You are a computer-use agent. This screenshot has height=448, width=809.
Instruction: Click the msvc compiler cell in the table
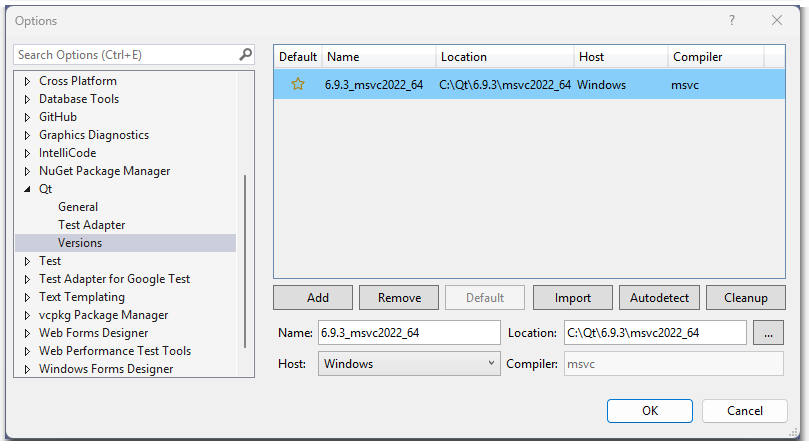tap(685, 85)
